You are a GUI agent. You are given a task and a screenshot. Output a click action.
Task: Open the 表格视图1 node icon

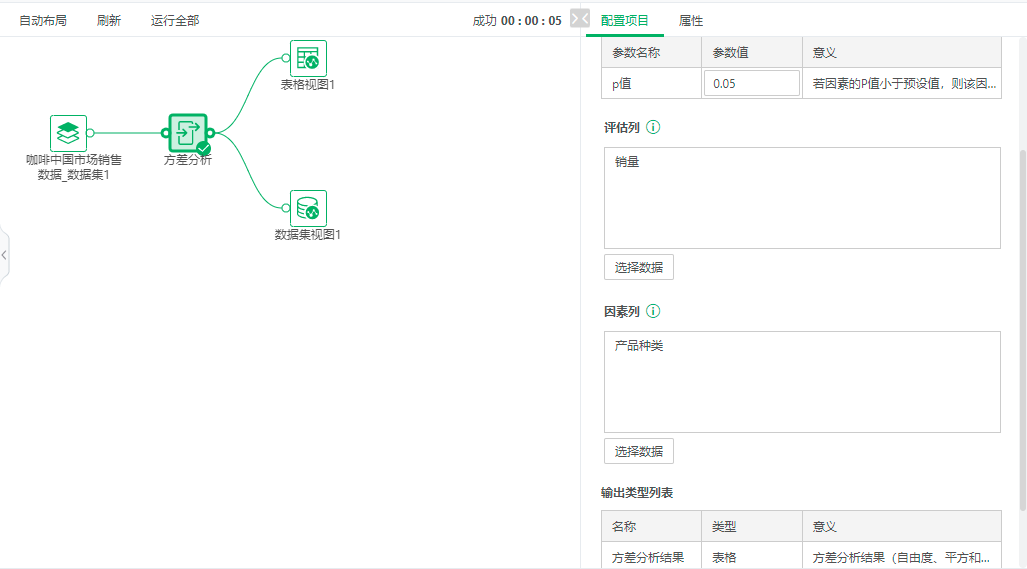click(308, 58)
